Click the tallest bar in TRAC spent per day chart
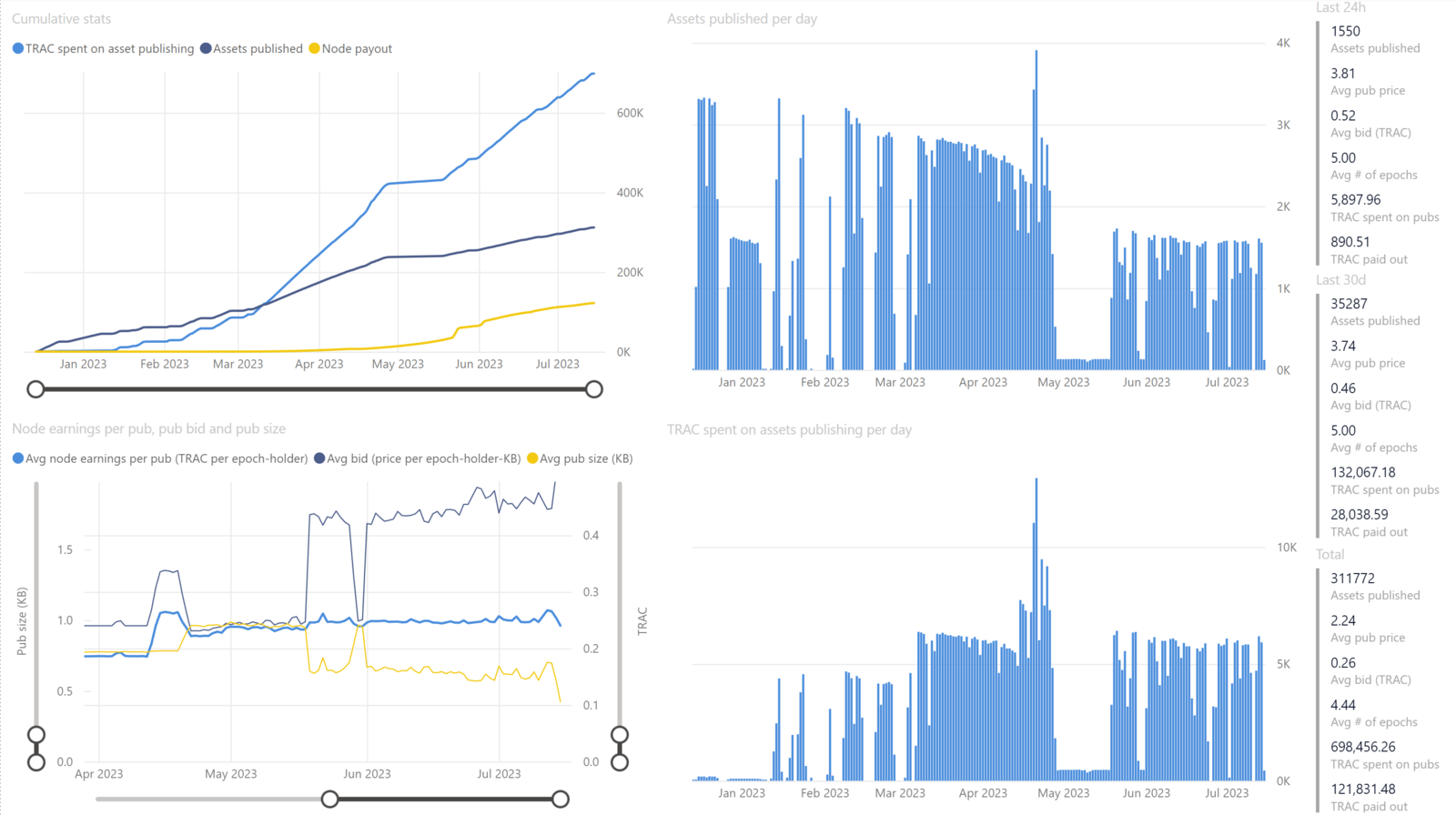The width and height of the screenshot is (1456, 815). coord(1036,629)
